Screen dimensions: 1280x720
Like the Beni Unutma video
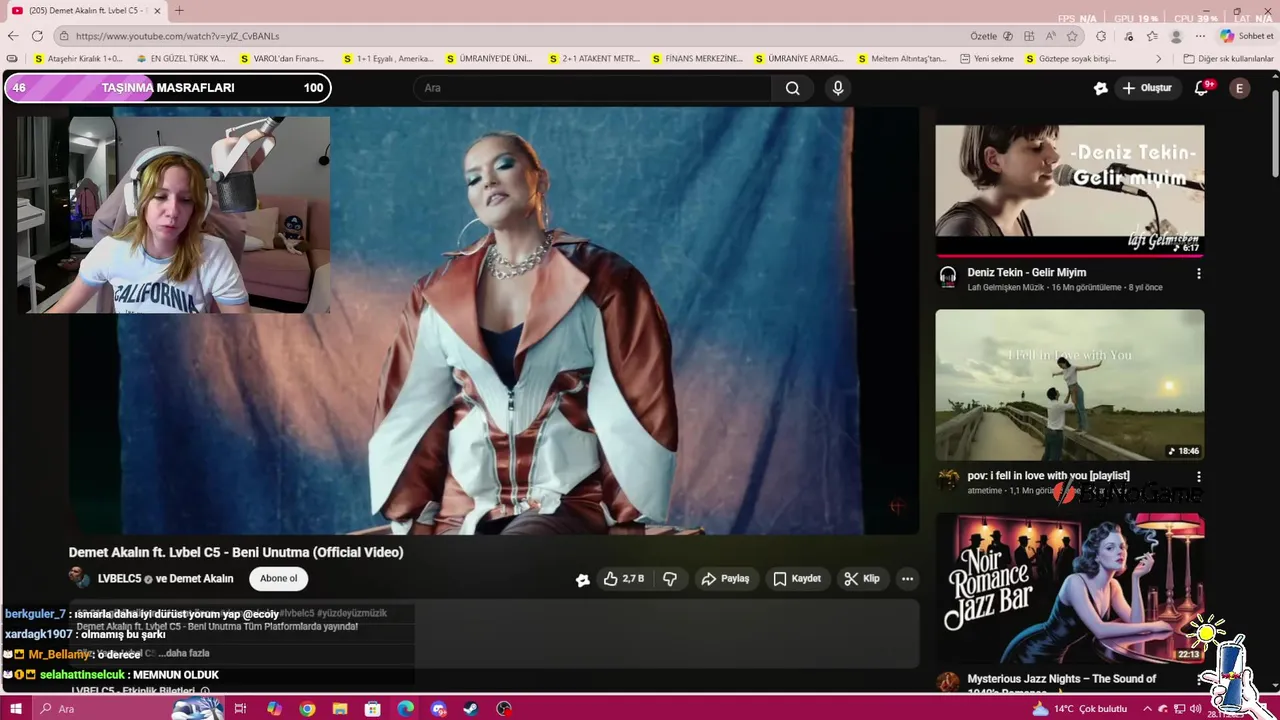point(623,578)
